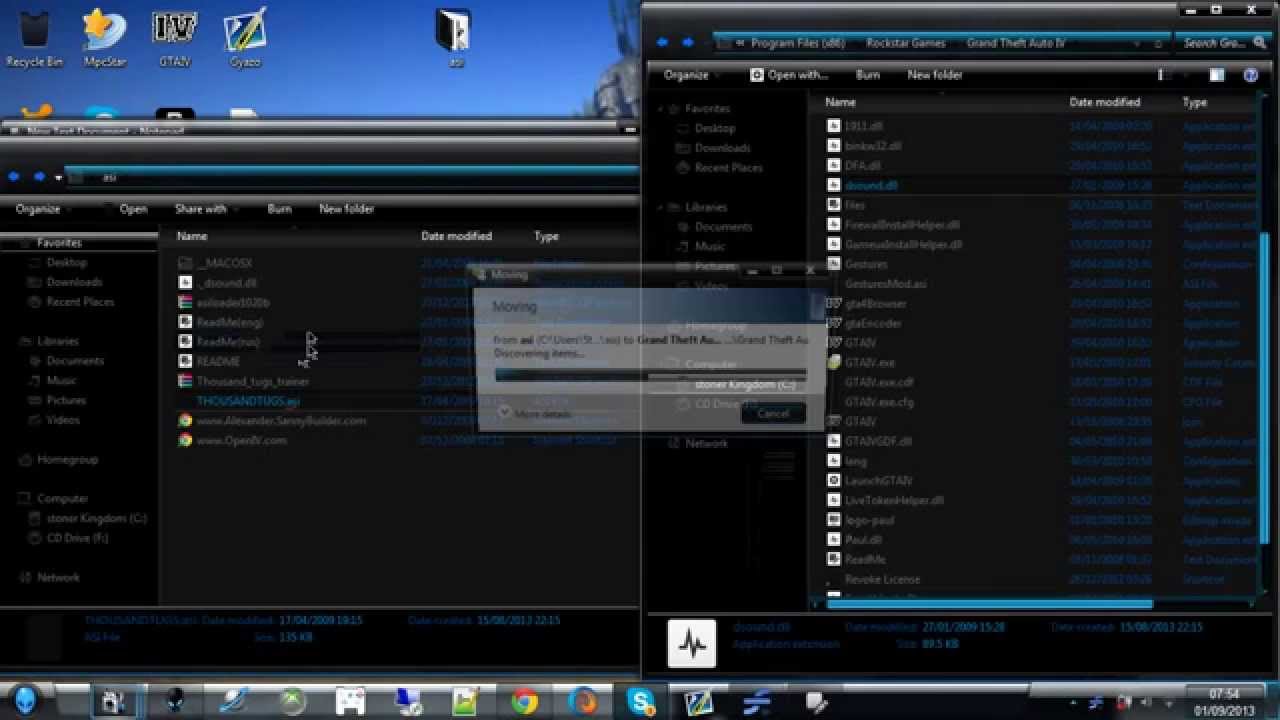This screenshot has width=1280, height=720.
Task: Click Burn in GTA IV window toolbar
Action: pos(868,75)
